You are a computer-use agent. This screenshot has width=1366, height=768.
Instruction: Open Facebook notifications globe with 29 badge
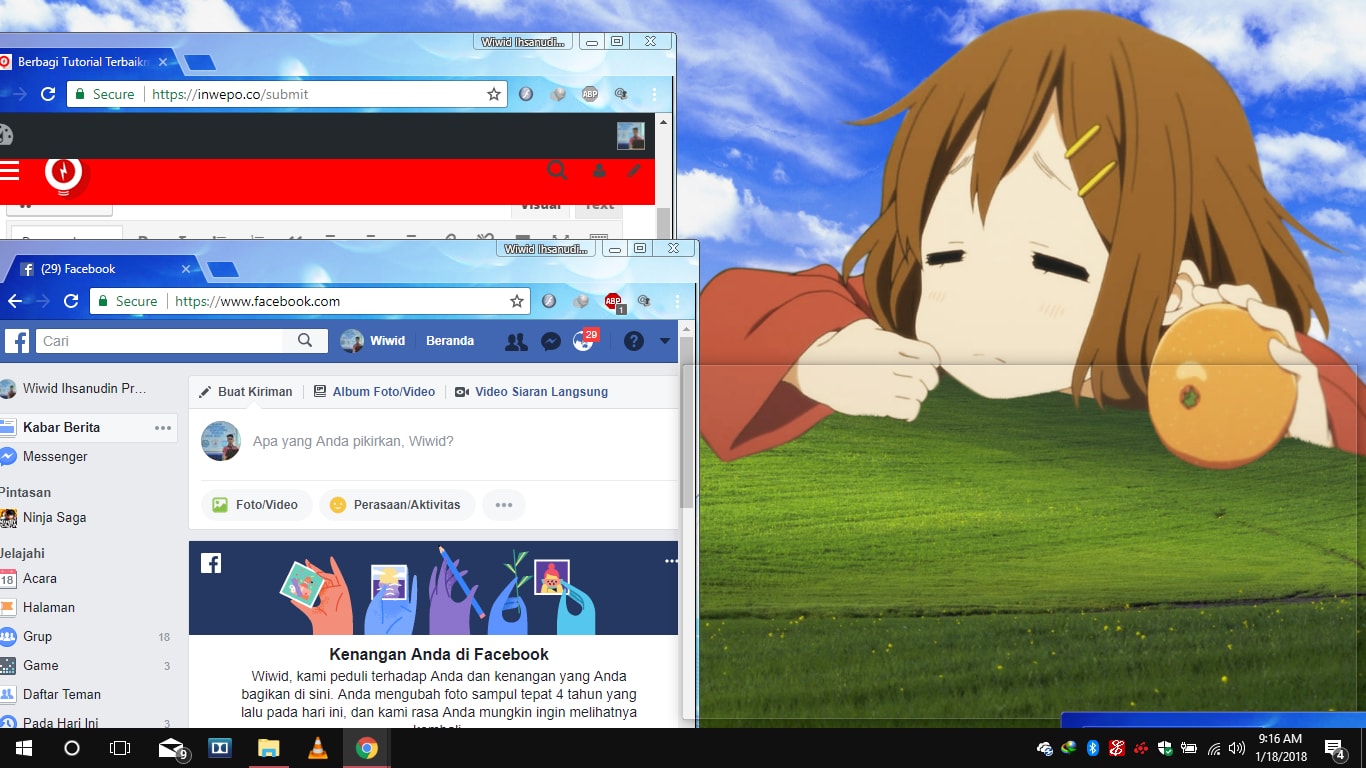(x=584, y=341)
